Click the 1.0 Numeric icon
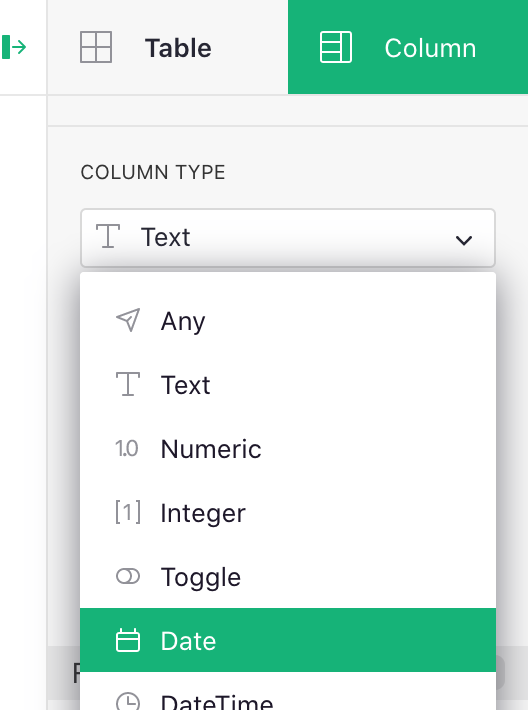 127,449
